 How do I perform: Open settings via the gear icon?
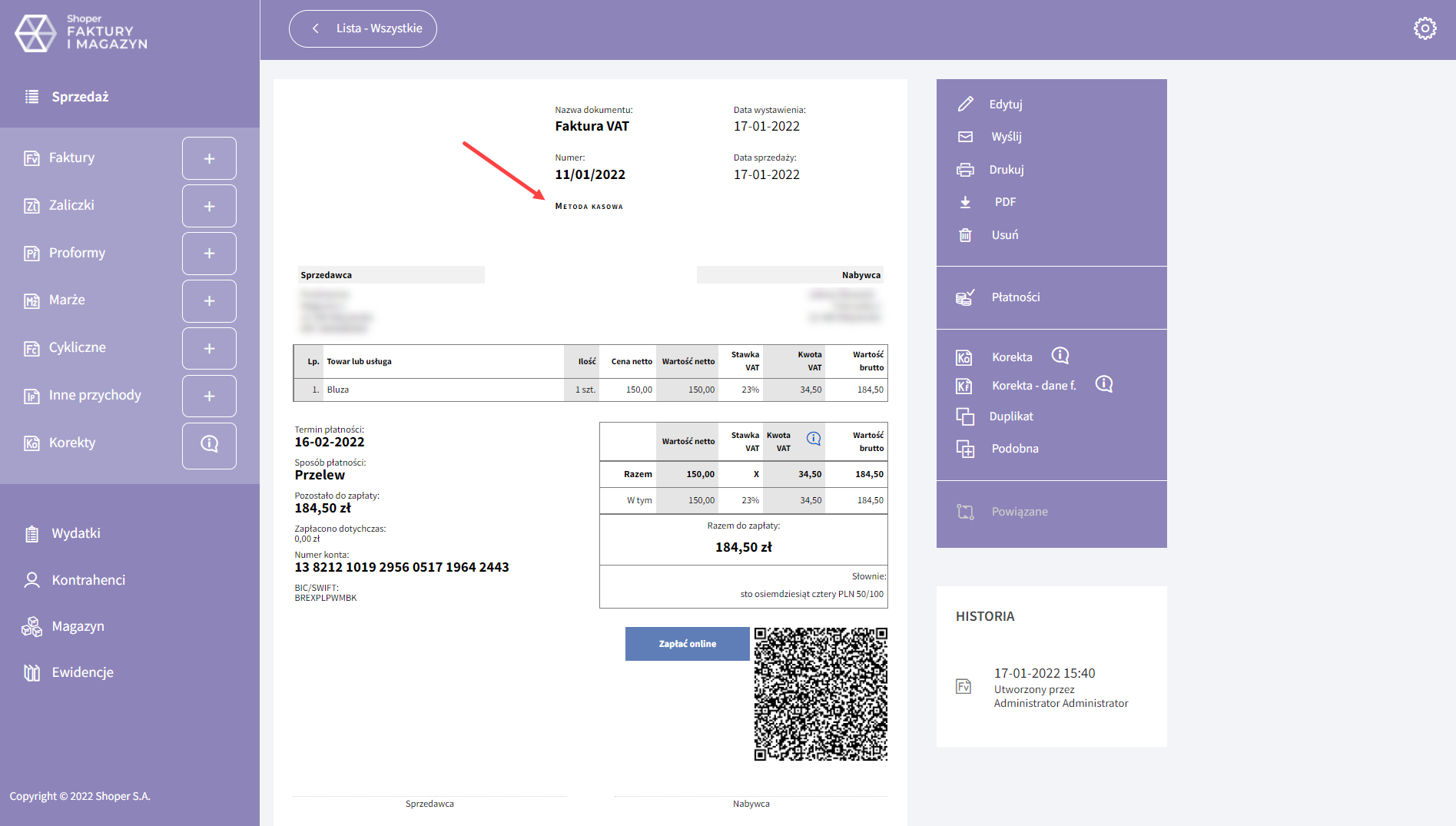pos(1424,28)
